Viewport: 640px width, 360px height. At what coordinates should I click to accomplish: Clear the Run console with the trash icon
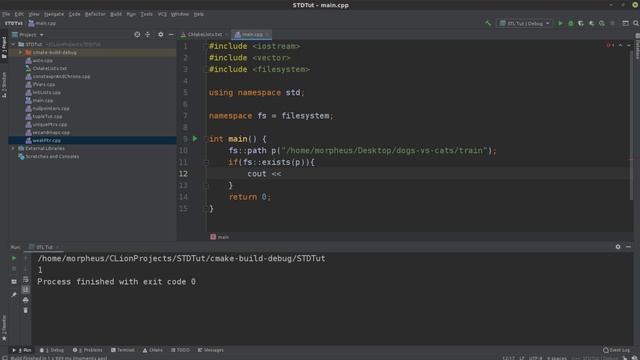point(26,311)
